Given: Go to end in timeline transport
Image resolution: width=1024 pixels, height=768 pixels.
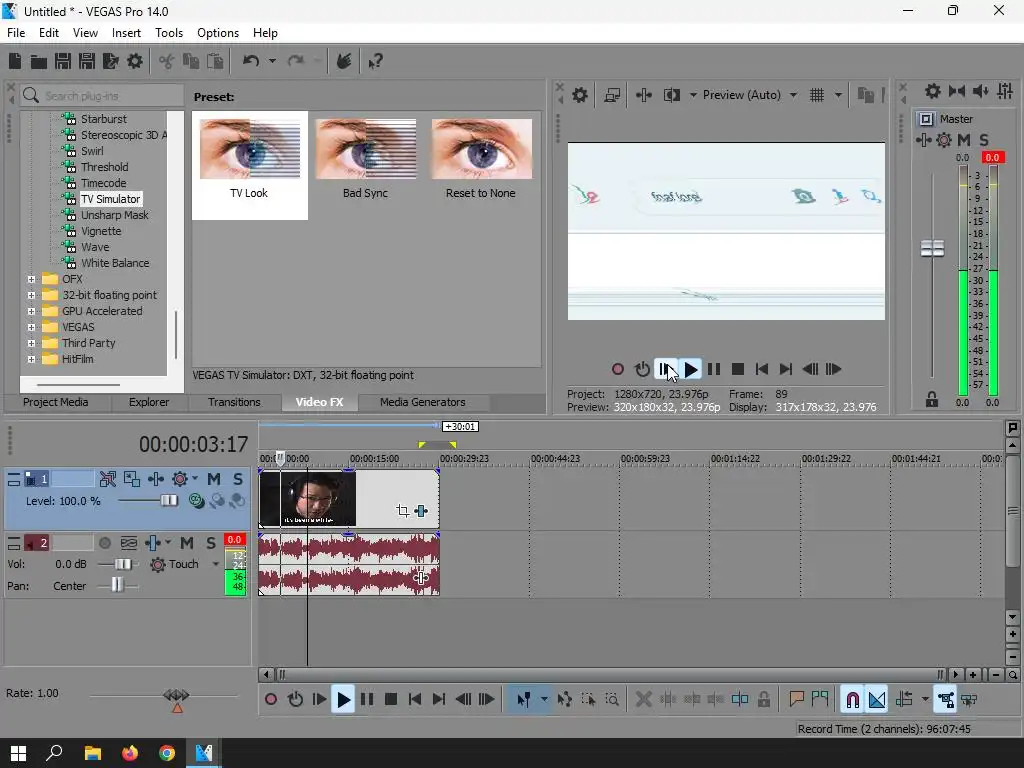Looking at the screenshot, I should pos(439,700).
